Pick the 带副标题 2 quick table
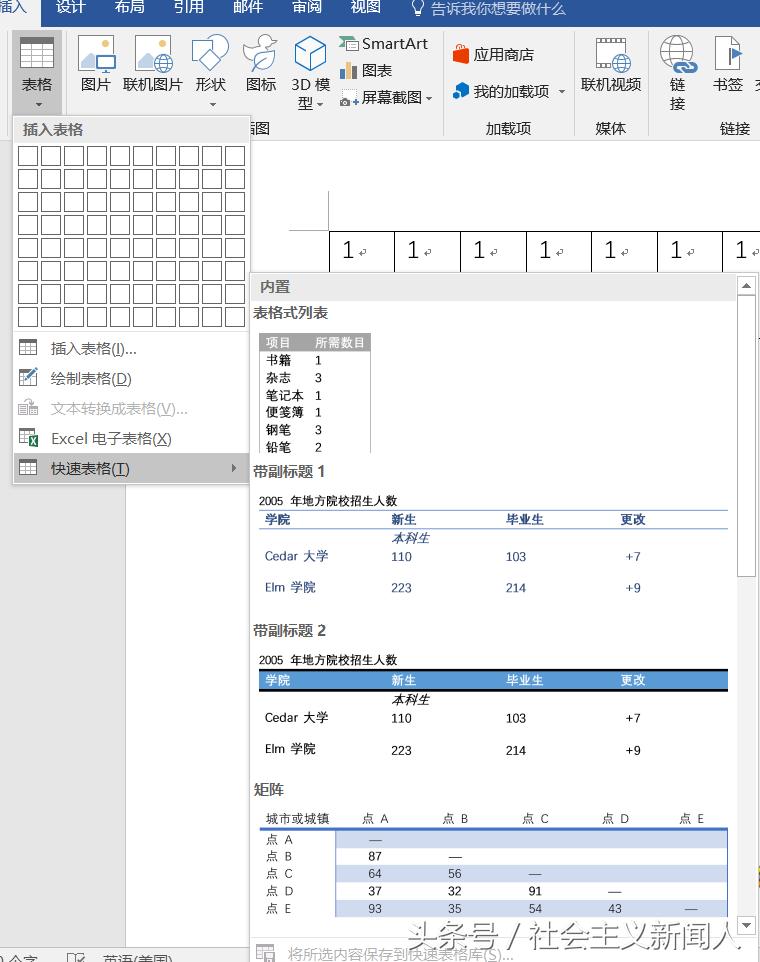This screenshot has width=760, height=962. 493,706
